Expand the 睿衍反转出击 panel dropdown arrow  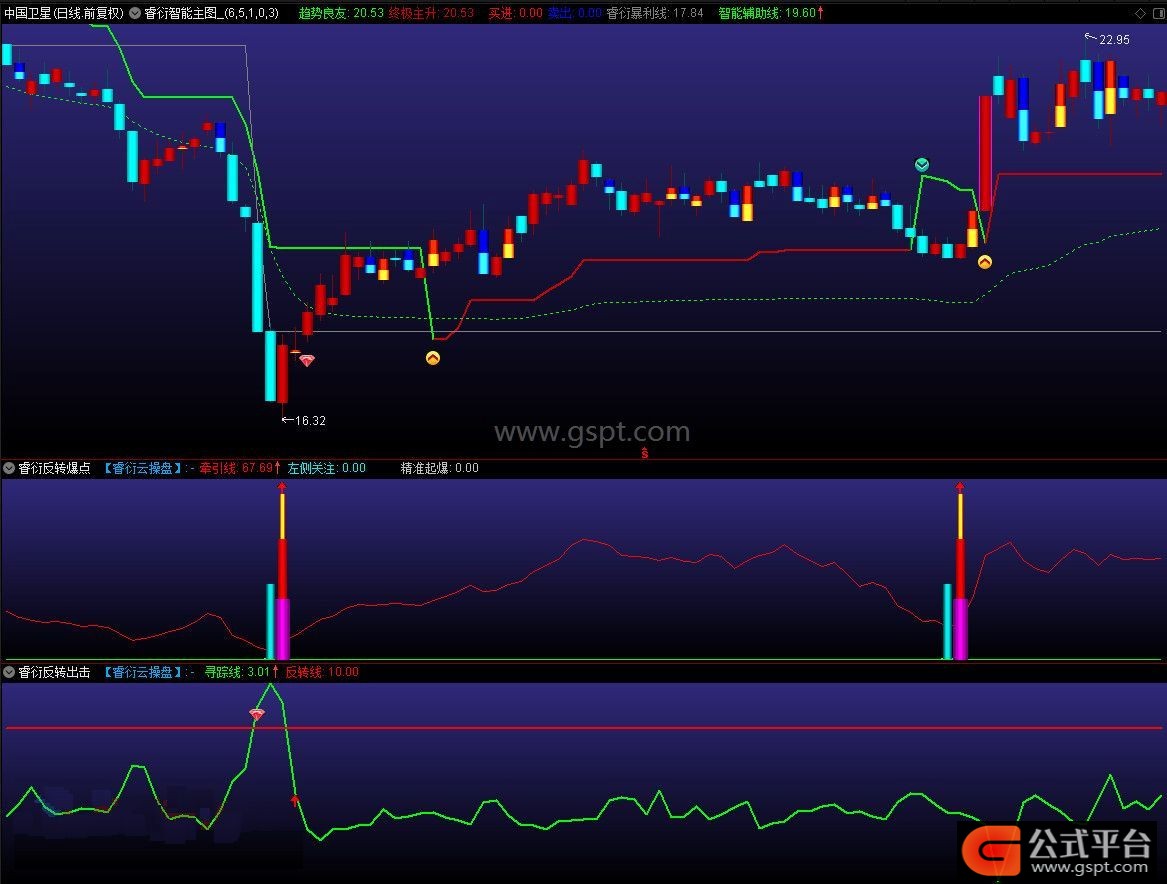9,672
